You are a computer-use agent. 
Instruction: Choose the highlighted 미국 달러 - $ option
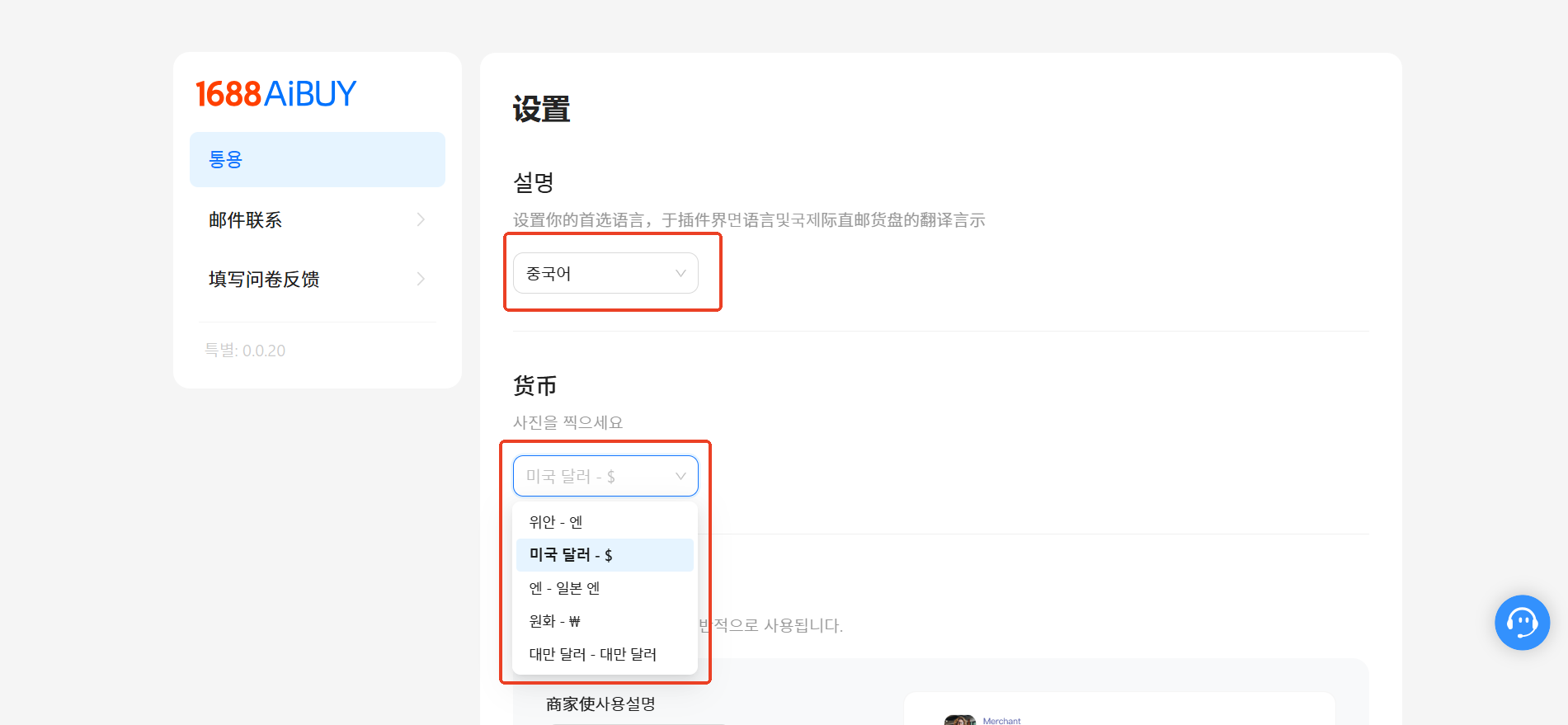605,555
